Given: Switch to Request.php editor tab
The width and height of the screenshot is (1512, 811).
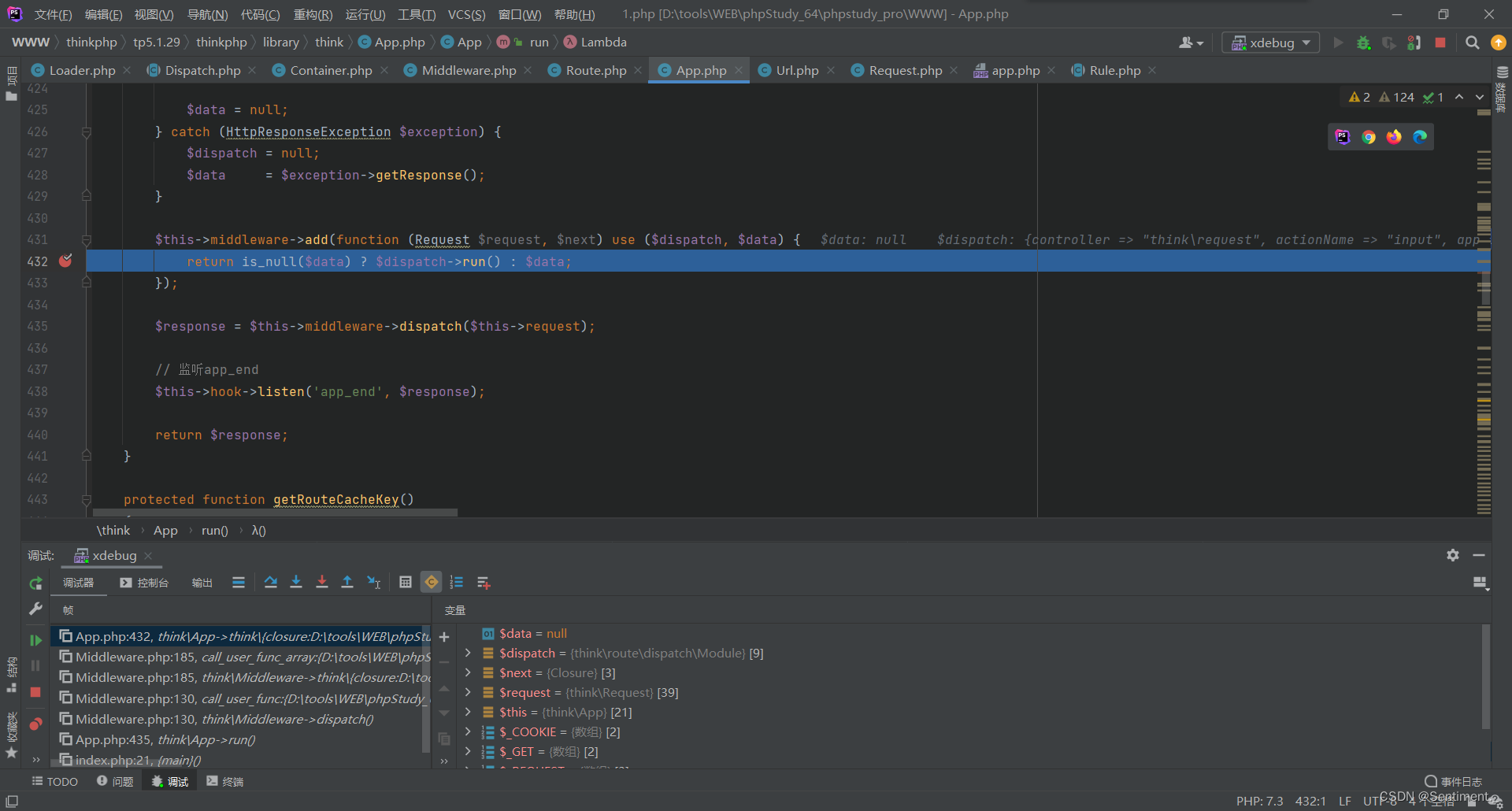Looking at the screenshot, I should point(906,71).
